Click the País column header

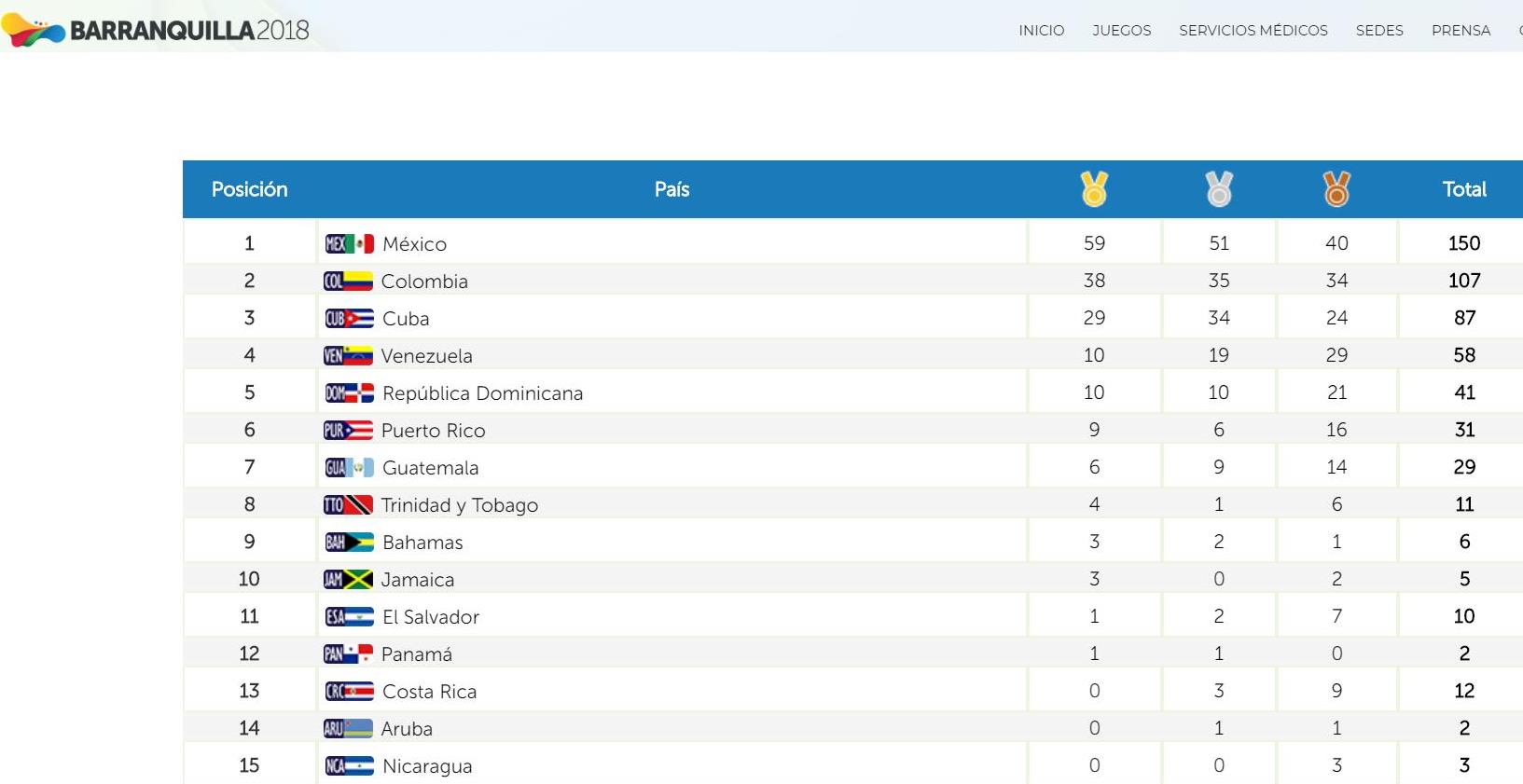tap(672, 189)
